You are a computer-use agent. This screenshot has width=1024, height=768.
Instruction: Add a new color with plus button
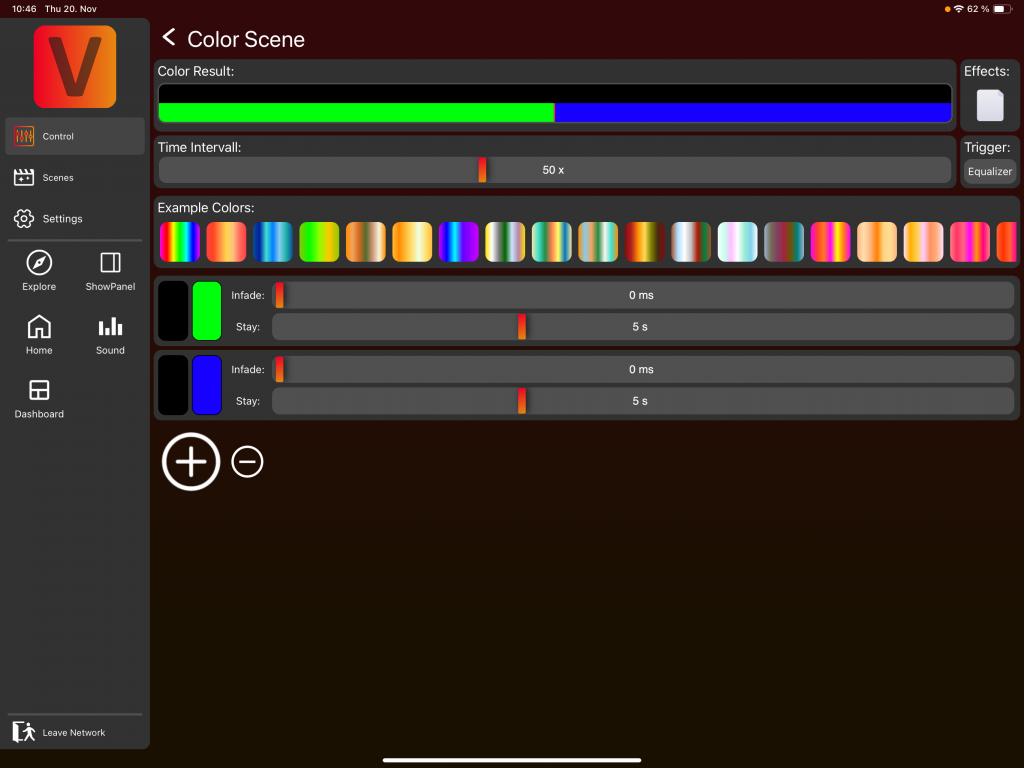[191, 461]
